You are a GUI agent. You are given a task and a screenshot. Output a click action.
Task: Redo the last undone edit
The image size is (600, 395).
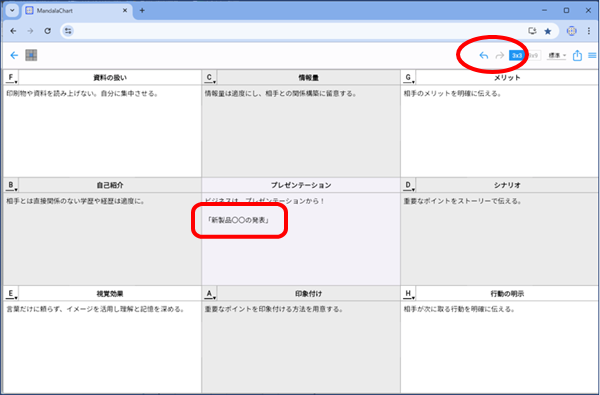coord(499,55)
